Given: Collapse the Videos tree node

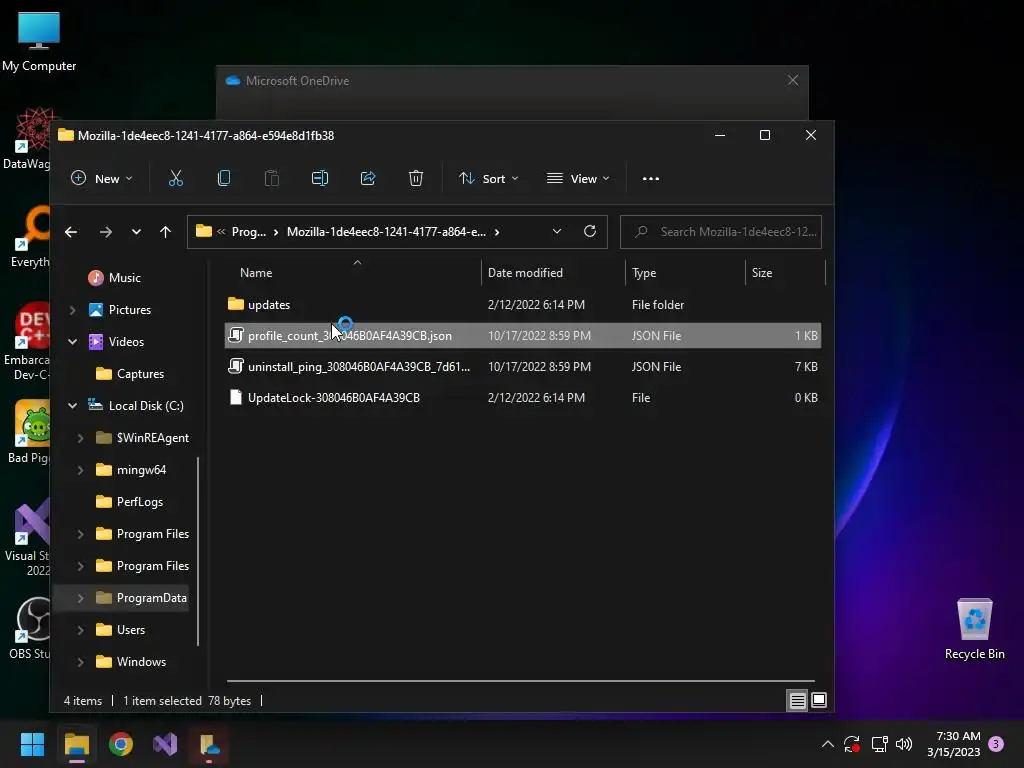Looking at the screenshot, I should tap(72, 342).
